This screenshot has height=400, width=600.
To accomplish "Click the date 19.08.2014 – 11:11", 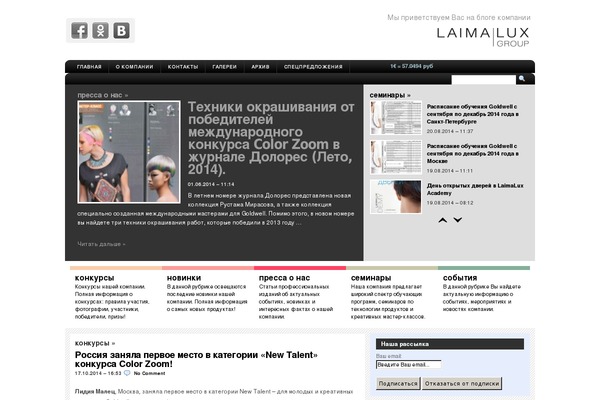I will tap(450, 171).
